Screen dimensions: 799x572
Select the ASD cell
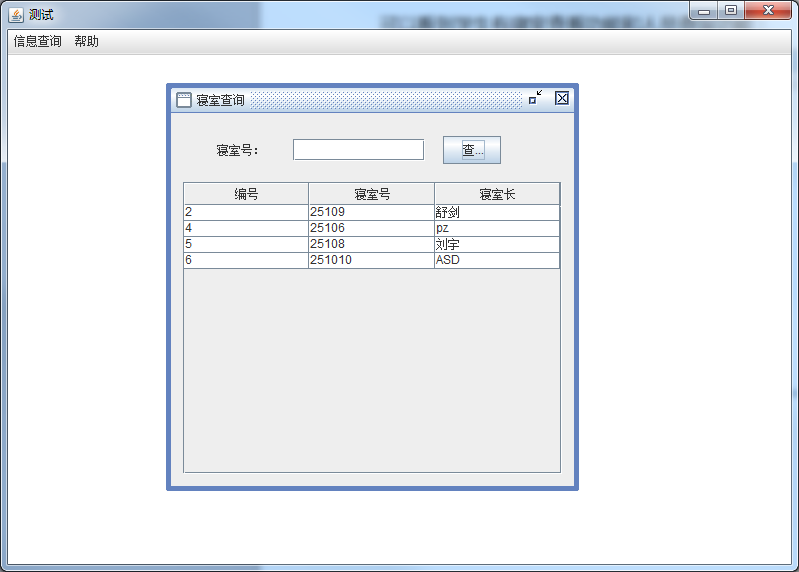[x=497, y=260]
